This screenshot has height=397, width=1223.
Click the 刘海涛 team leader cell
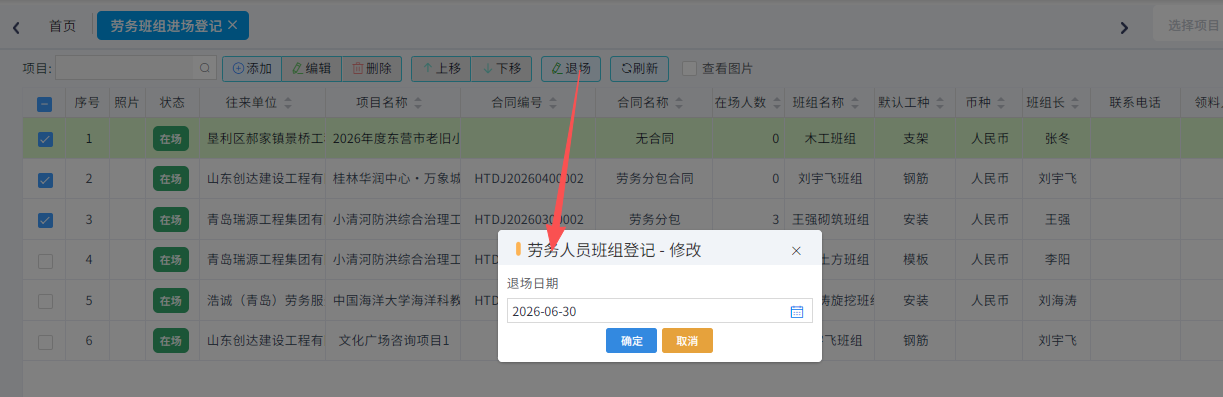pyautogui.click(x=1057, y=300)
